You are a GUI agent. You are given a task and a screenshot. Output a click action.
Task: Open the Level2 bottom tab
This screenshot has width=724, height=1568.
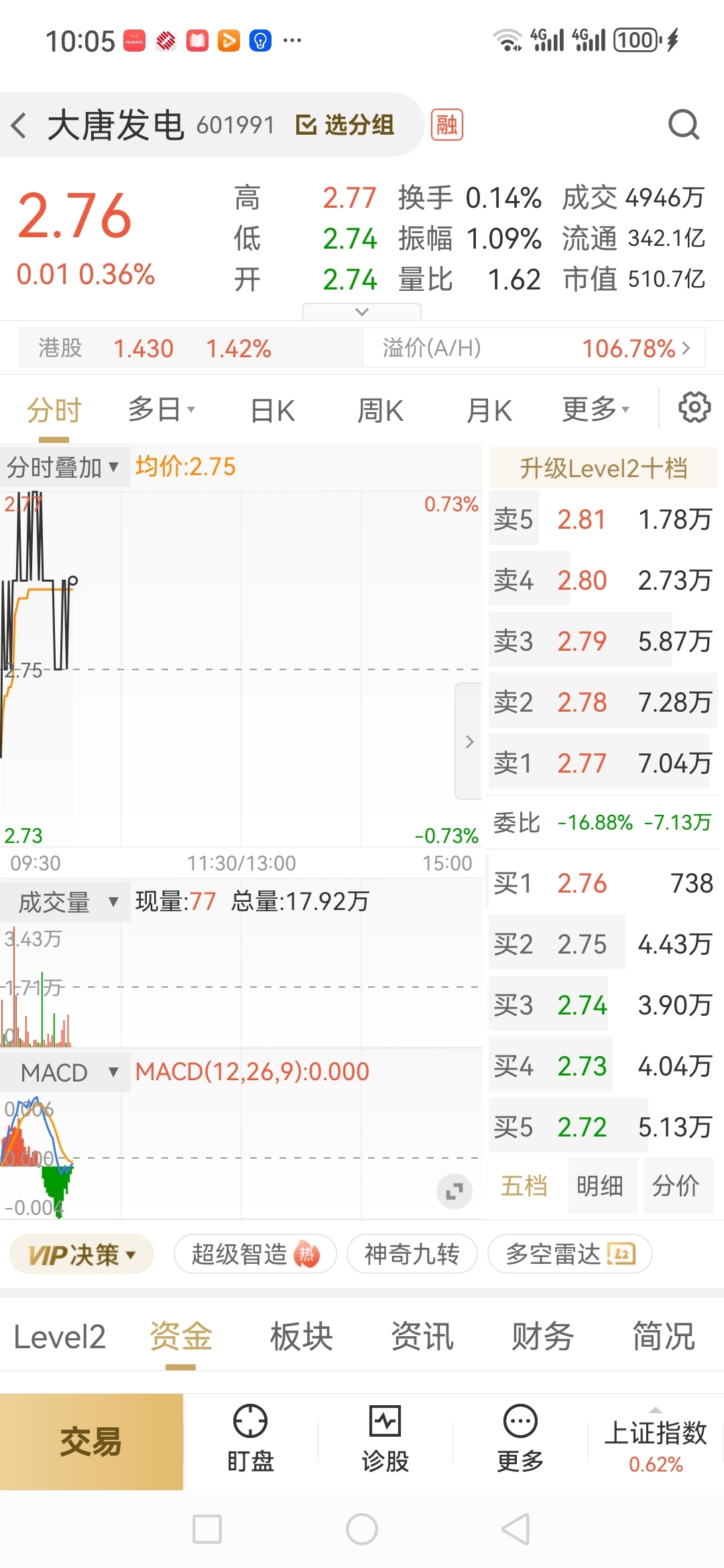(60, 1337)
